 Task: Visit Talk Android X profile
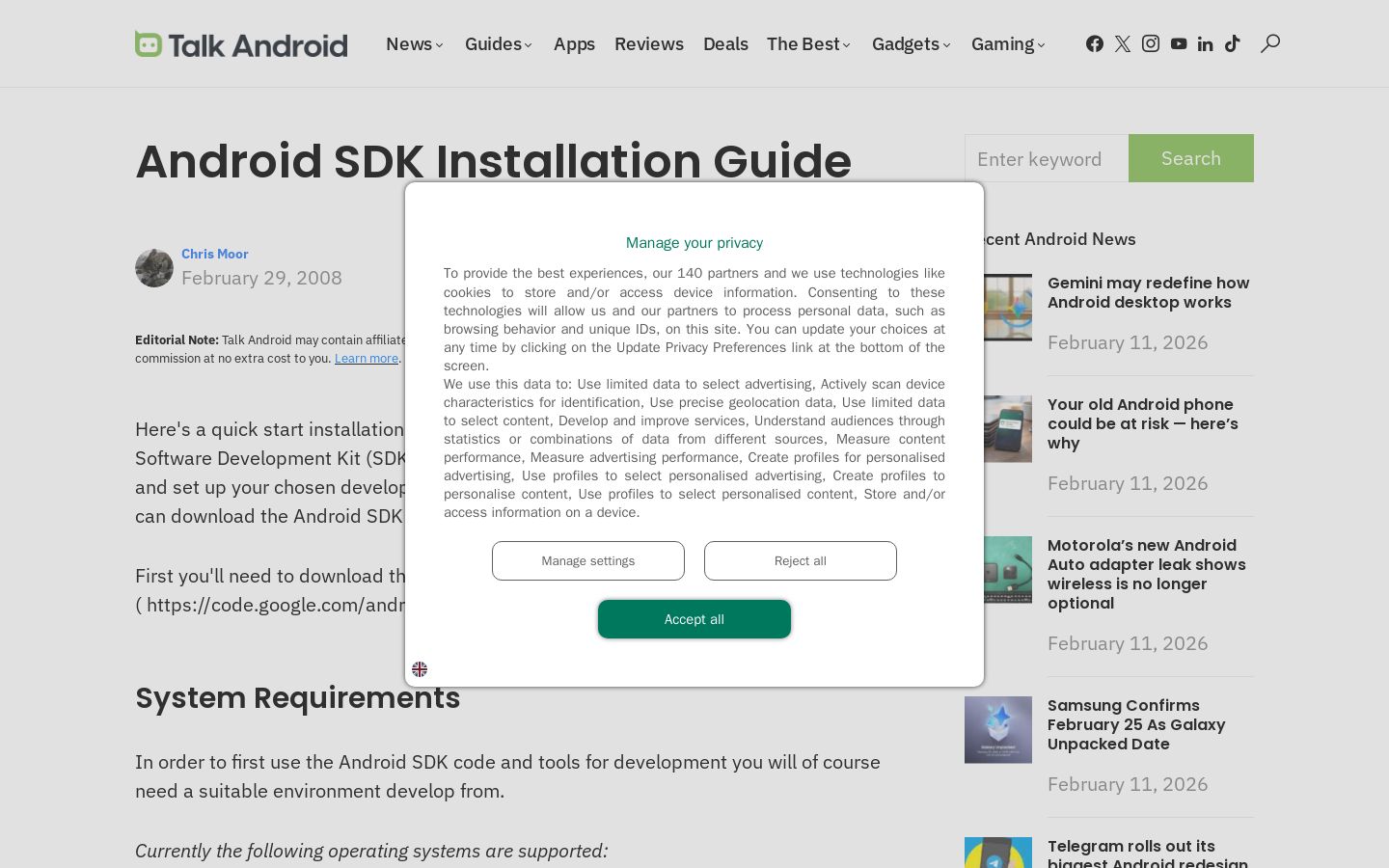1123,43
